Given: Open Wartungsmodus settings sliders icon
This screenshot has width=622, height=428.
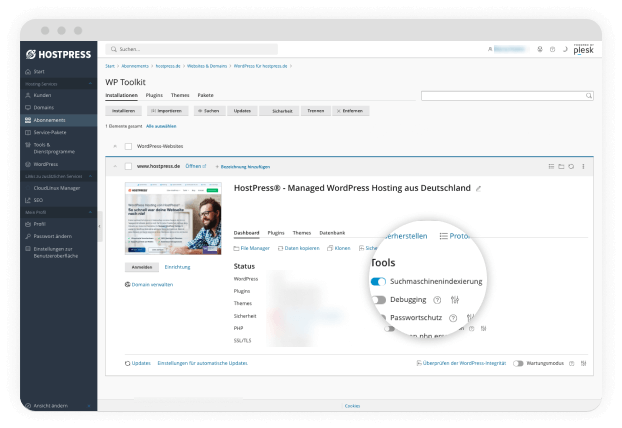Looking at the screenshot, I should tap(584, 363).
